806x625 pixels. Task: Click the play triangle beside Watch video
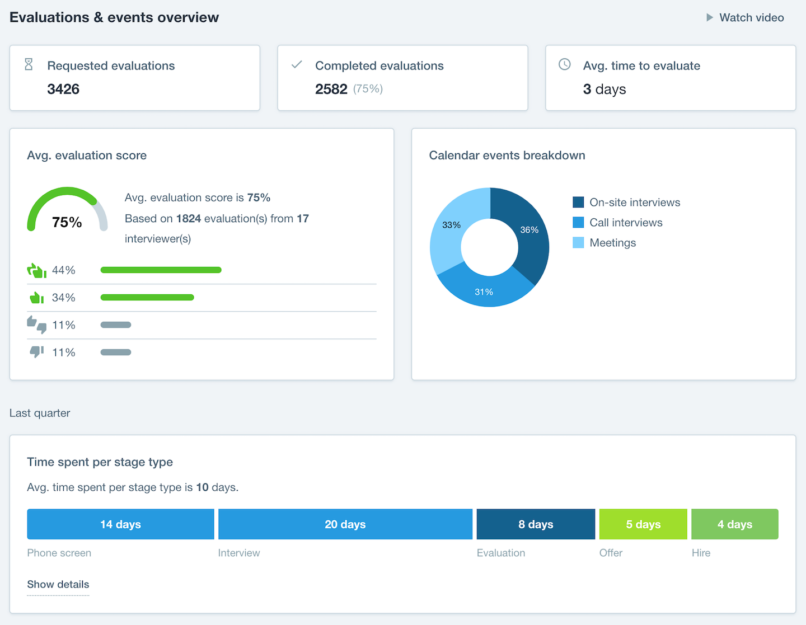[709, 17]
